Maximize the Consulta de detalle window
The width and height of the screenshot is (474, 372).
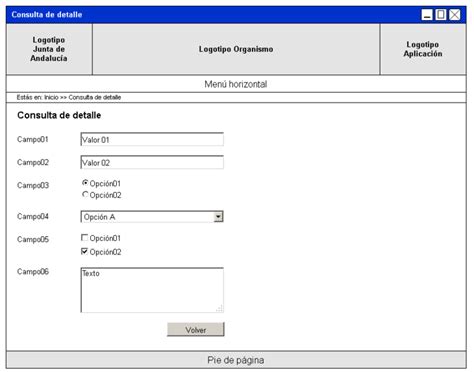pos(441,15)
